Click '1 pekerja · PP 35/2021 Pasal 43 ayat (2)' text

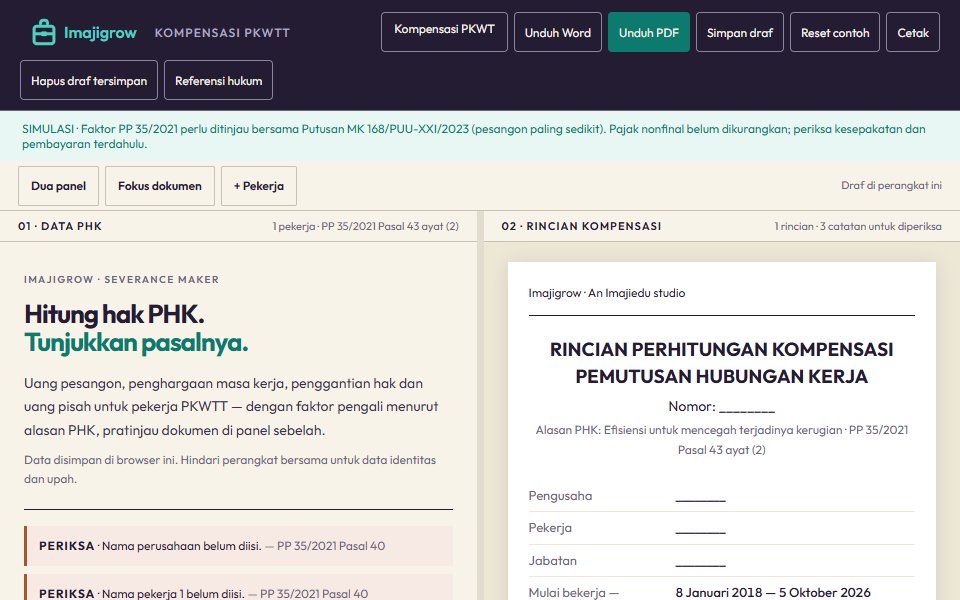[366, 227]
